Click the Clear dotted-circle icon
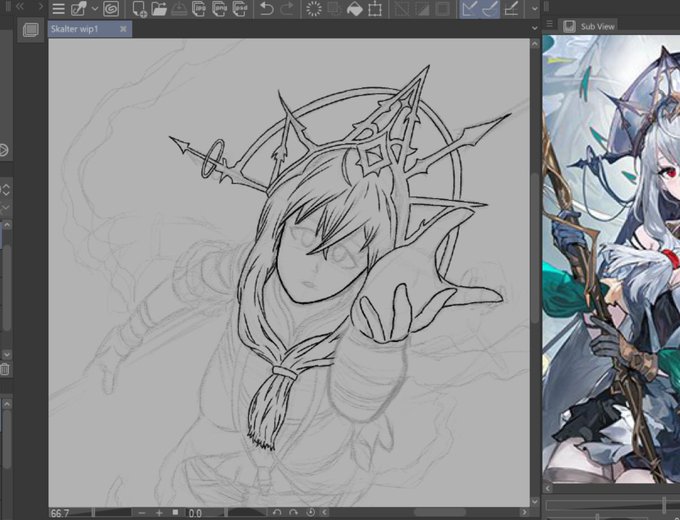 pos(314,9)
